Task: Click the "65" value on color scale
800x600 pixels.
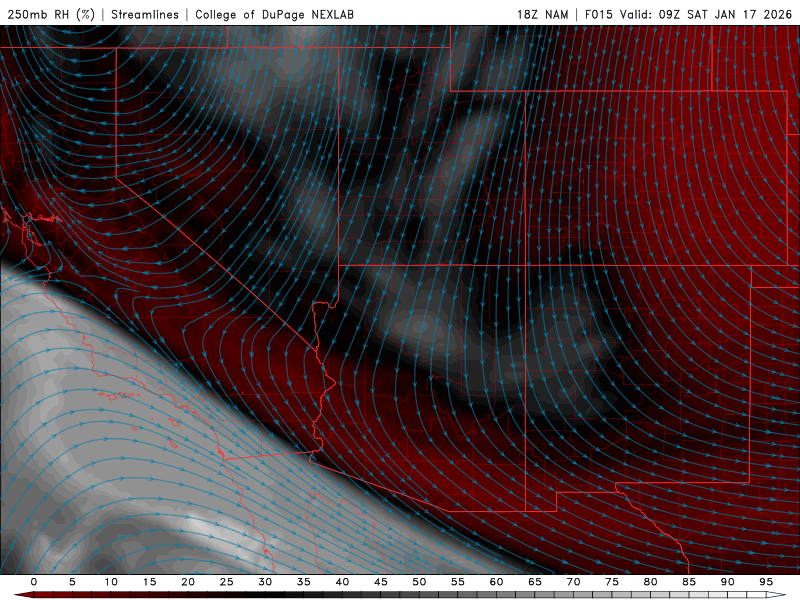Action: pyautogui.click(x=535, y=582)
